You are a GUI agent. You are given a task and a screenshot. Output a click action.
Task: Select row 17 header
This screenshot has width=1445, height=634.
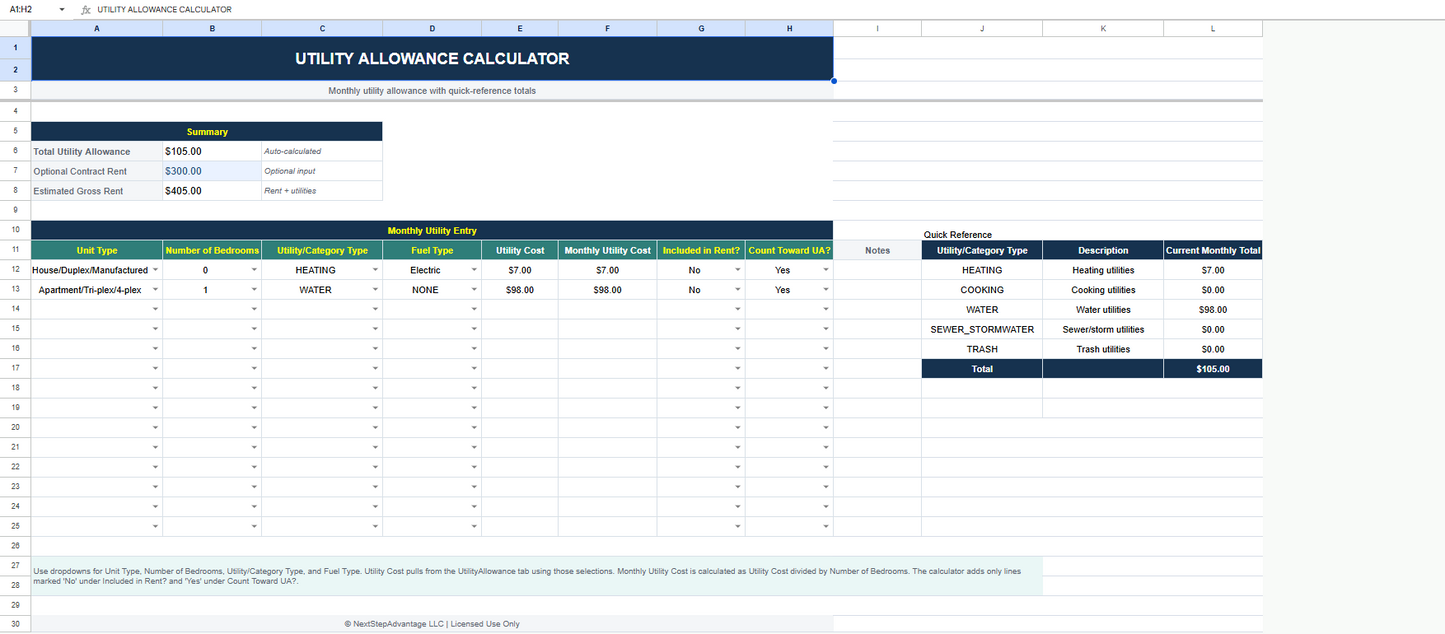point(15,369)
